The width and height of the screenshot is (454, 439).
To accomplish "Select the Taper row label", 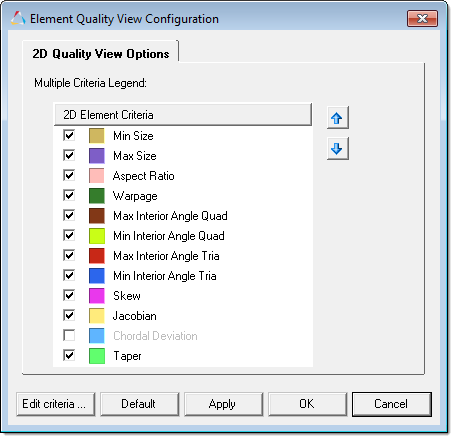I will pyautogui.click(x=127, y=356).
